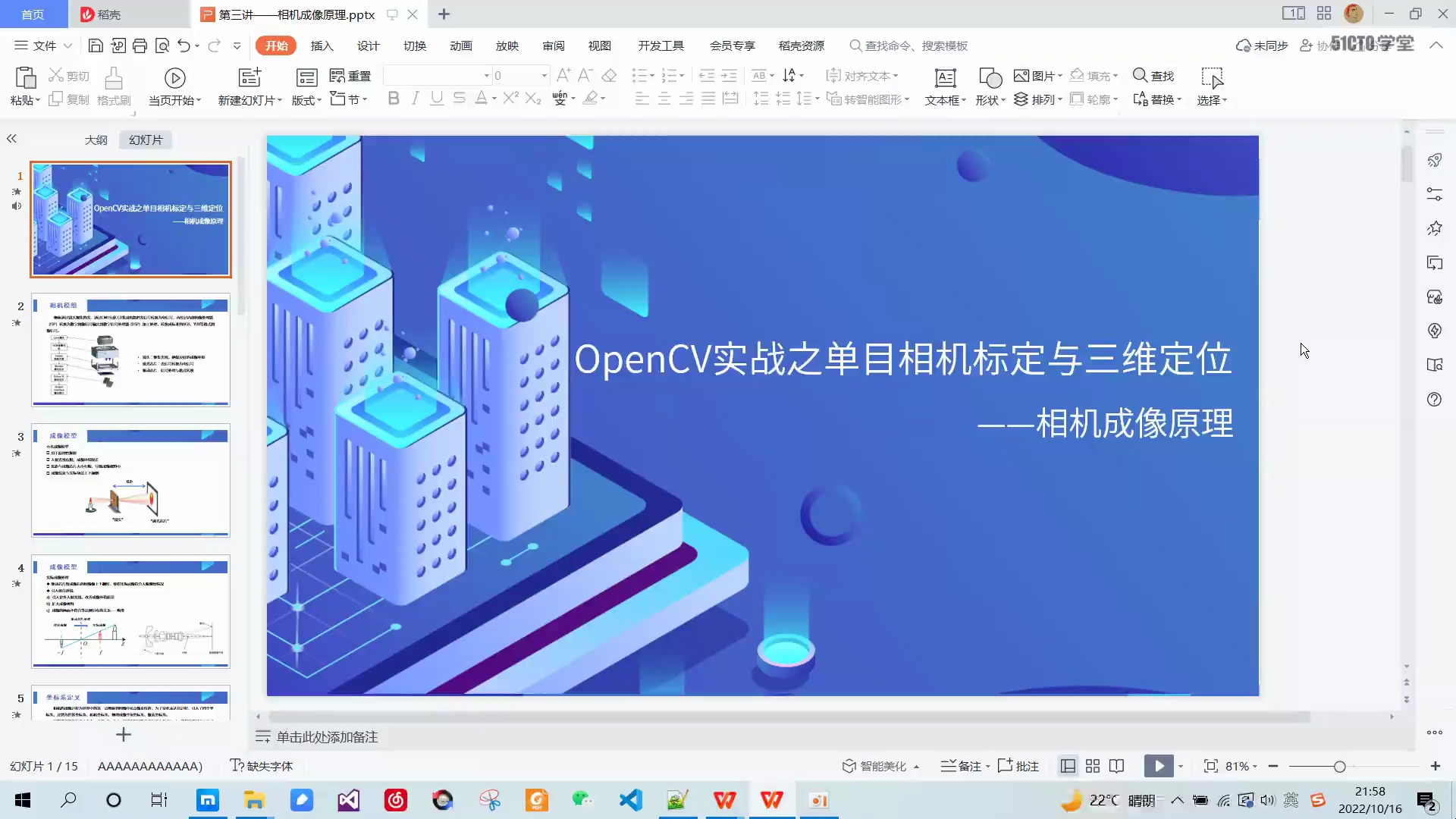Switch to slide sorter view icon

coord(1092,766)
